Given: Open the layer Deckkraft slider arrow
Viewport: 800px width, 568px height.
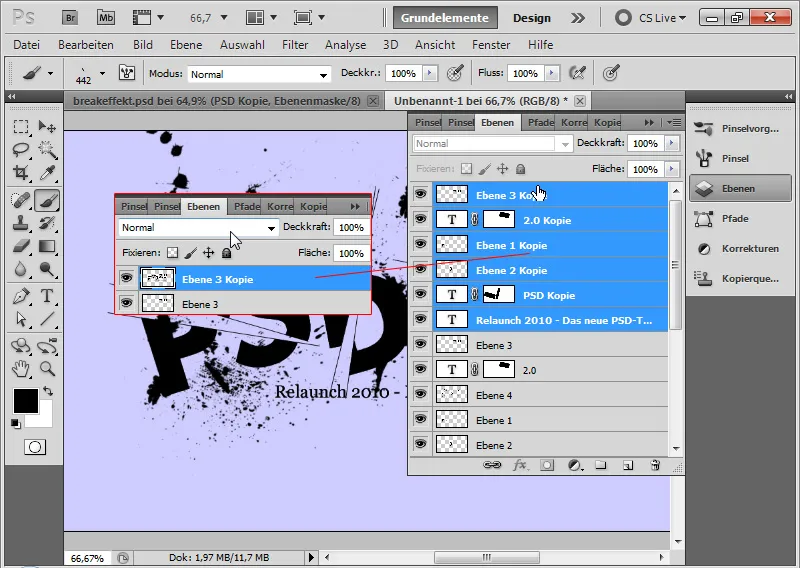Looking at the screenshot, I should 672,143.
